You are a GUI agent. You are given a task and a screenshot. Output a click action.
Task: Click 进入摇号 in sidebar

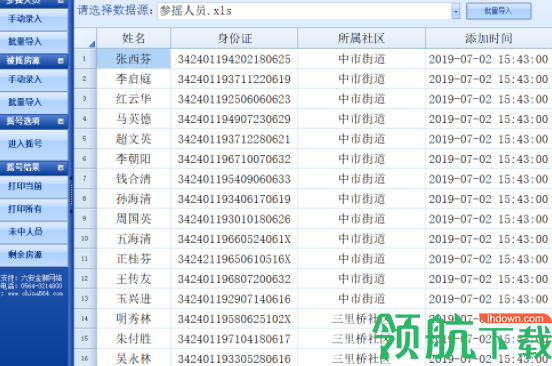pos(34,144)
